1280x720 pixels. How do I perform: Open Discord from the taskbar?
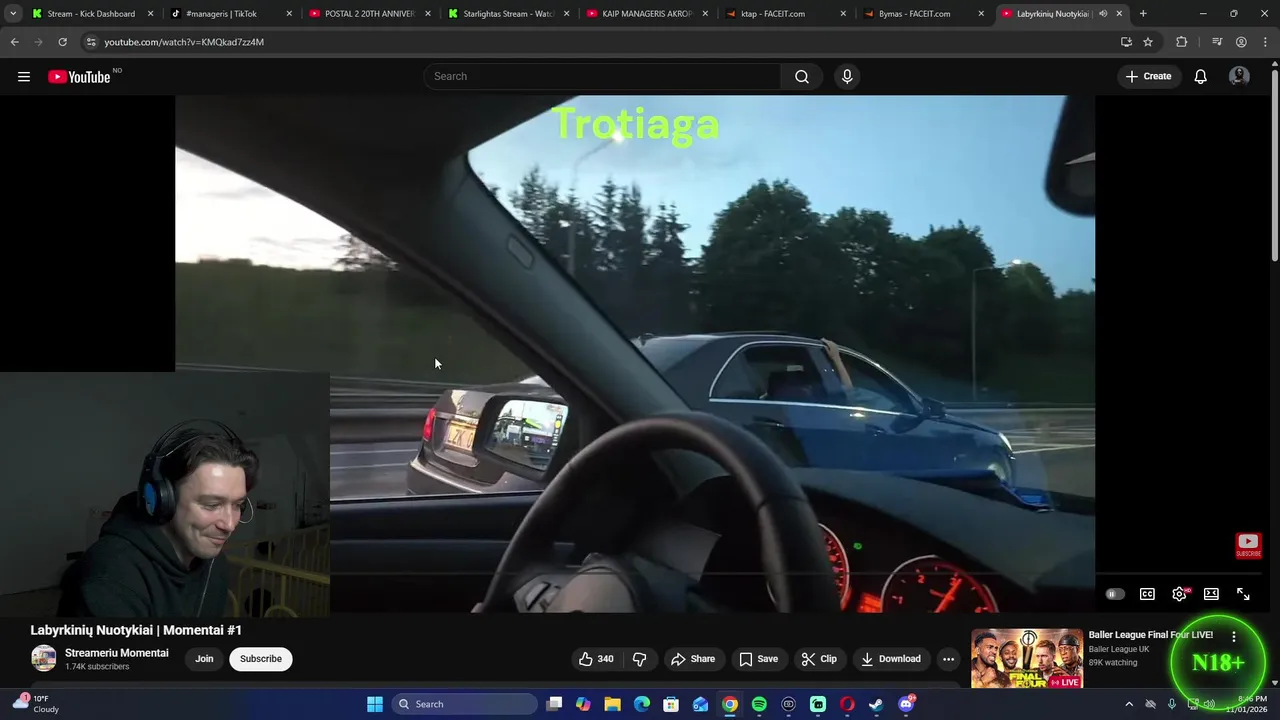pos(906,704)
